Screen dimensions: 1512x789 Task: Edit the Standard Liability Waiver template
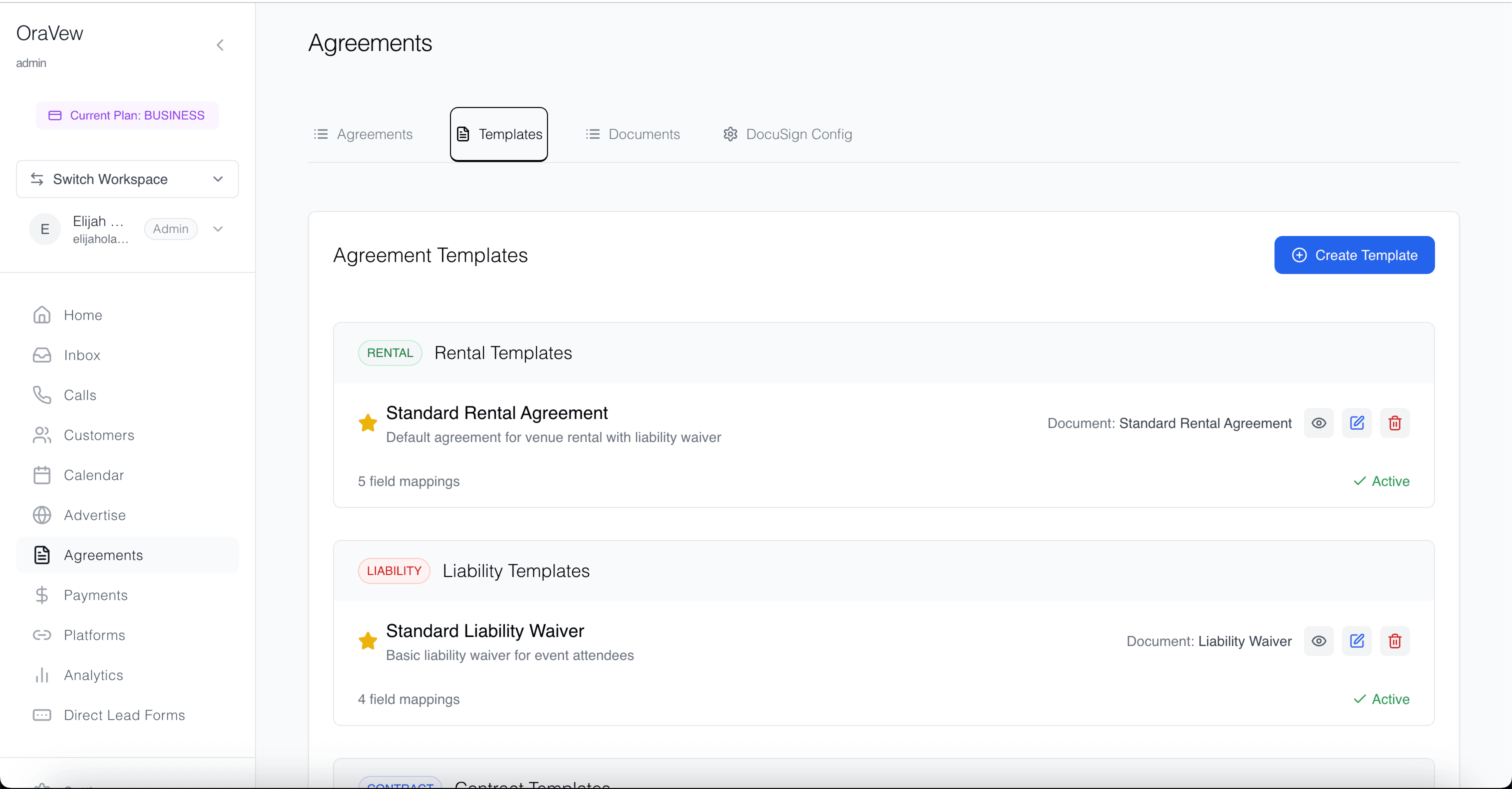click(x=1356, y=641)
